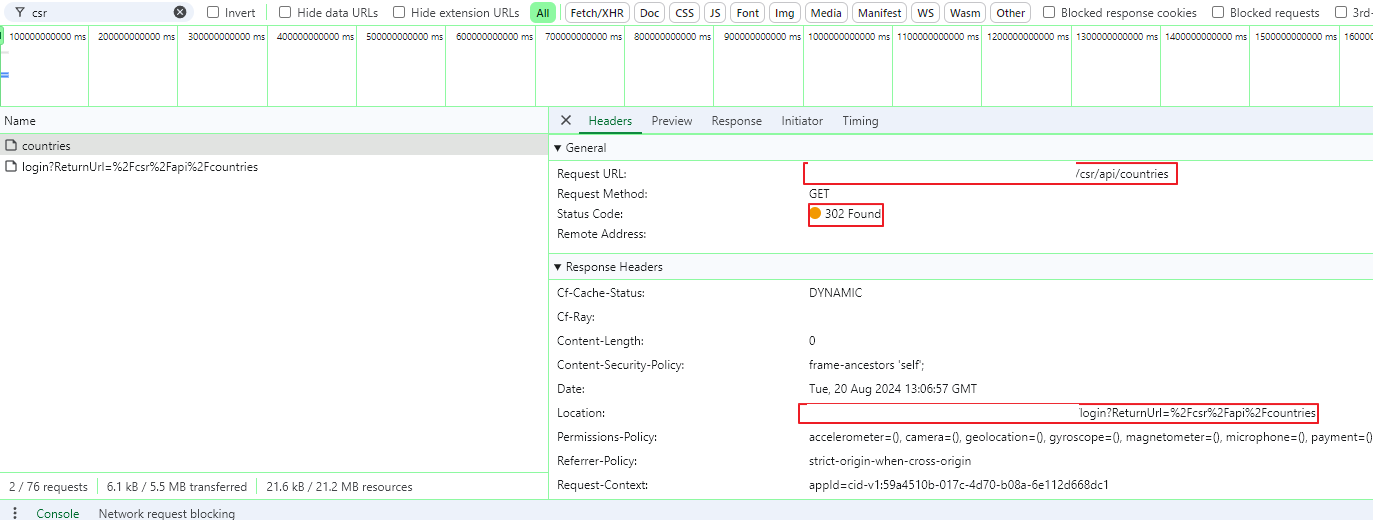The height and width of the screenshot is (520, 1373).
Task: Filter by Wasm requests
Action: pyautogui.click(x=965, y=13)
